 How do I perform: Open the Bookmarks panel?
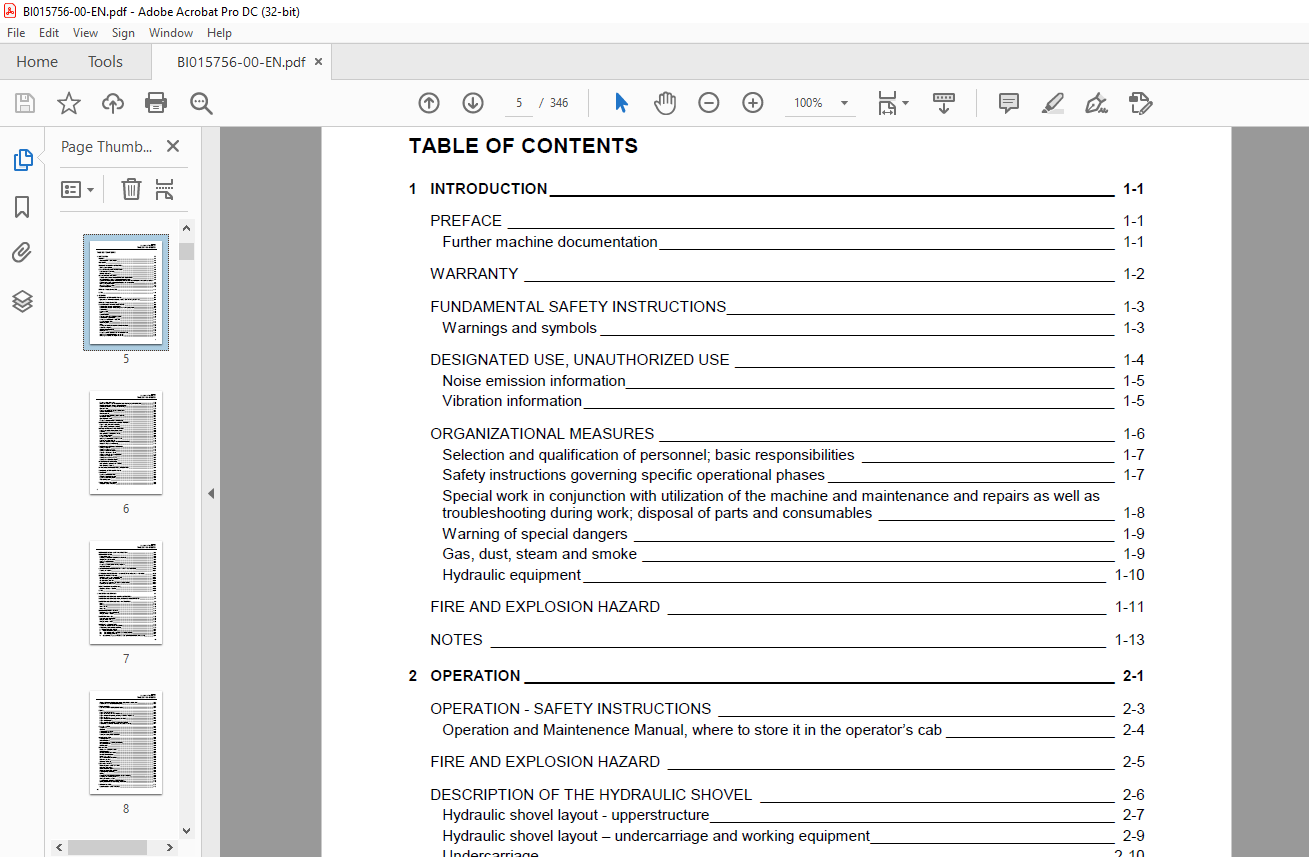[22, 207]
